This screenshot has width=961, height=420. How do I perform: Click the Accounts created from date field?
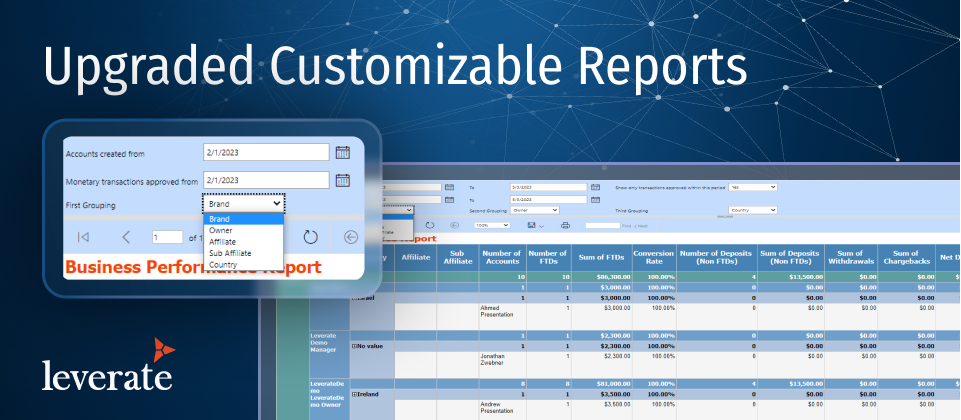click(x=265, y=153)
